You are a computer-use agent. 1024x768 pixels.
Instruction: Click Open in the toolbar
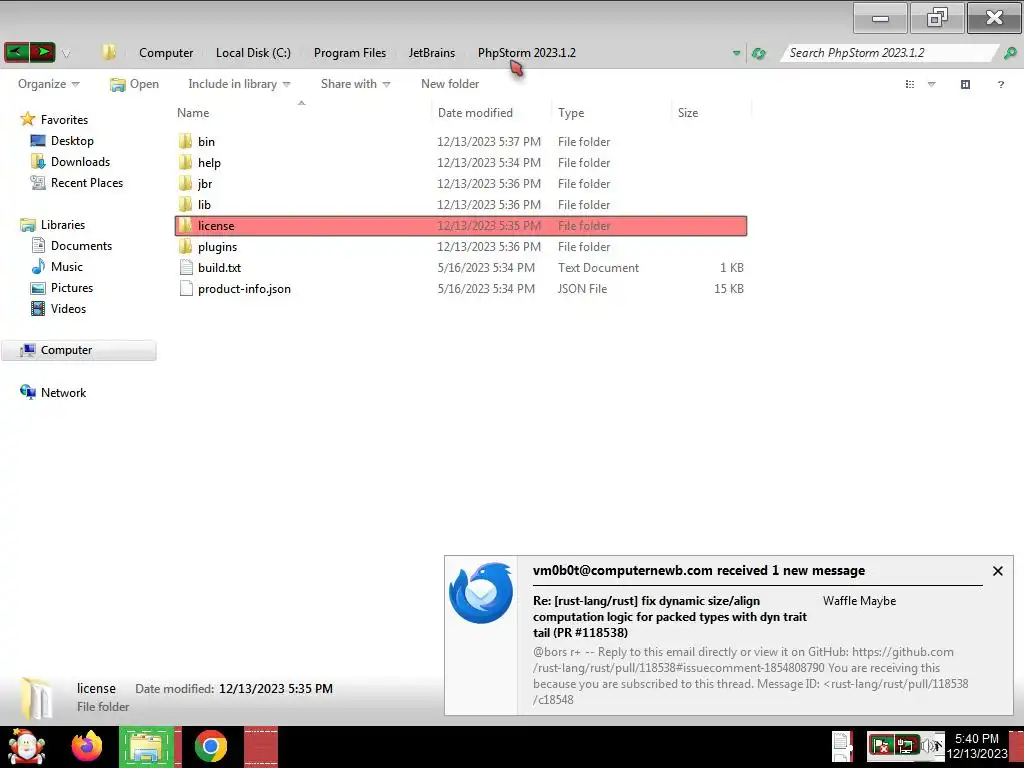[x=135, y=84]
